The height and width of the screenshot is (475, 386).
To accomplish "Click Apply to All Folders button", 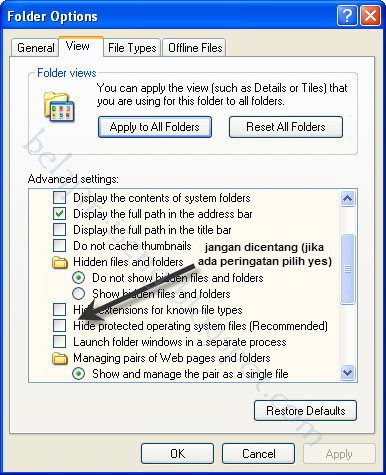I will point(155,127).
